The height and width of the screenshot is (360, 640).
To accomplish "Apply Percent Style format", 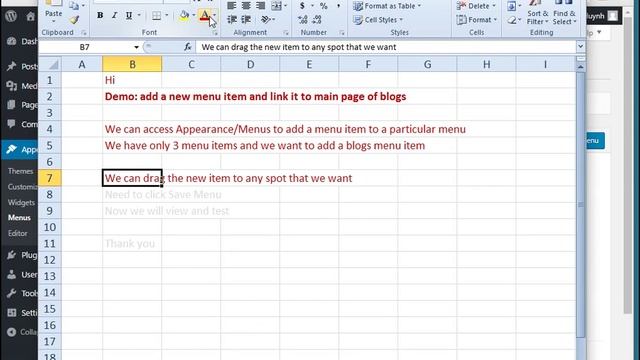I will 324,6.
